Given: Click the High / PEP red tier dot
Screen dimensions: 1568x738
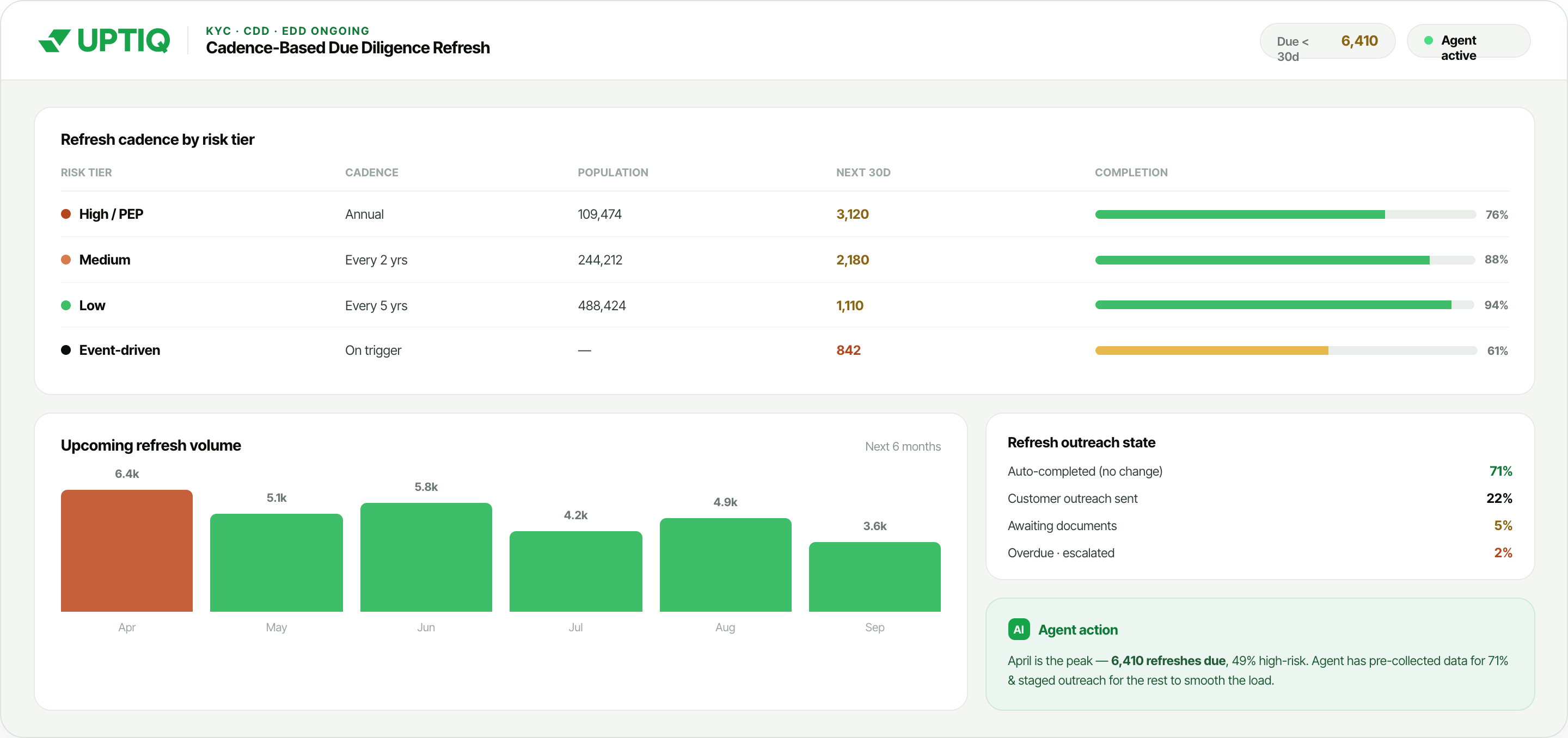Looking at the screenshot, I should click(66, 213).
